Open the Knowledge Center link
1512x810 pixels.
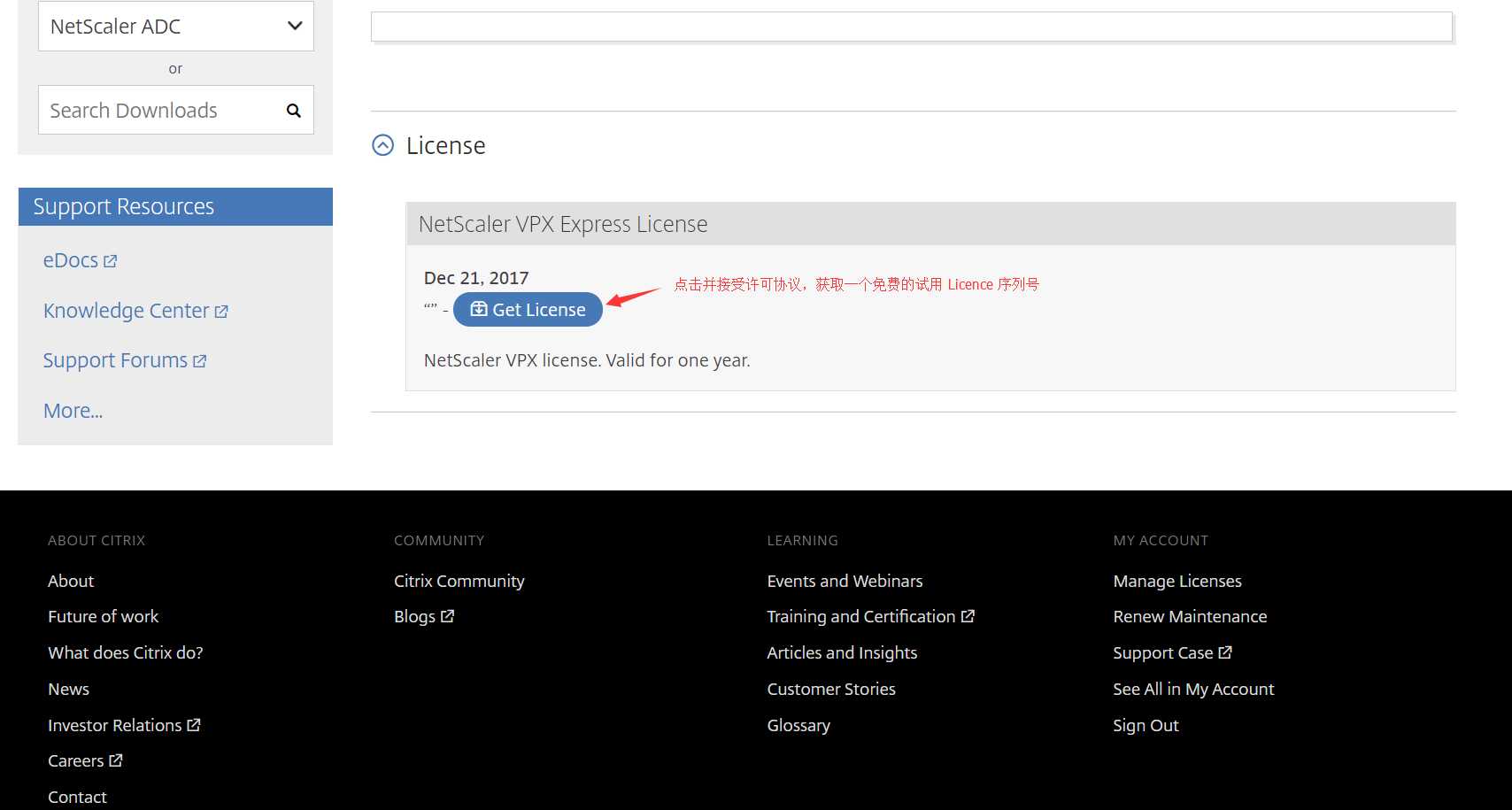coord(126,311)
